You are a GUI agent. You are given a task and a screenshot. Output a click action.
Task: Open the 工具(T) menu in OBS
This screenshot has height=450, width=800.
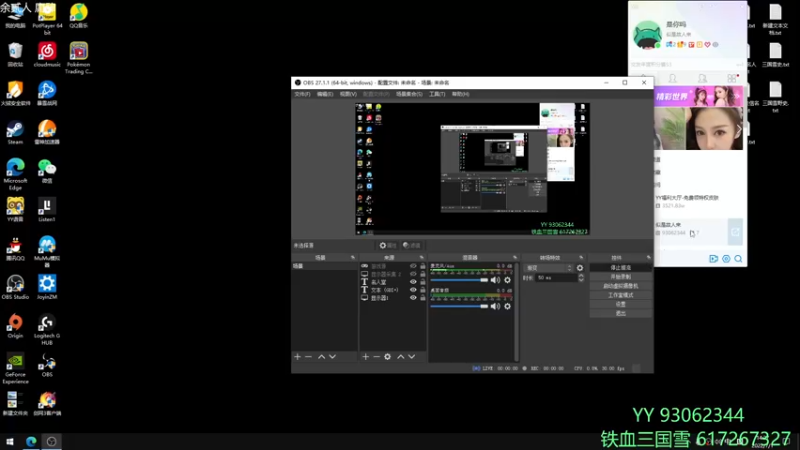click(437, 94)
